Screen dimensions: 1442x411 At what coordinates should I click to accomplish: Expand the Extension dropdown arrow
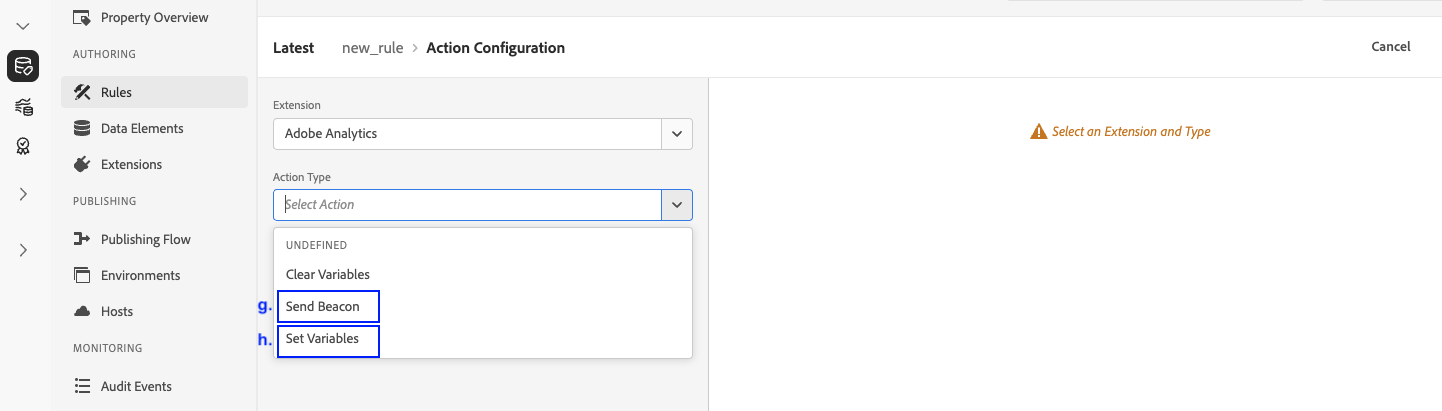click(x=677, y=133)
